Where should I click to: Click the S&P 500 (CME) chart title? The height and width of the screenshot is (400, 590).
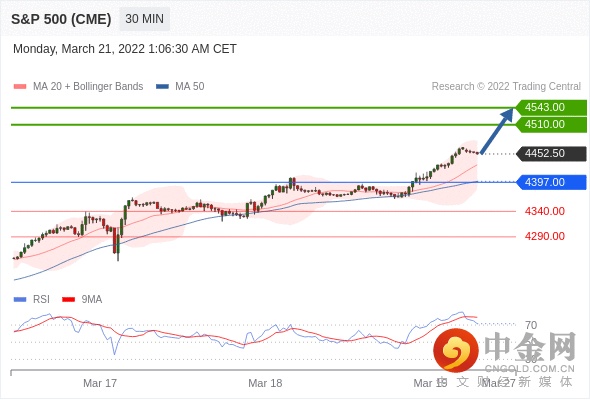tap(61, 19)
